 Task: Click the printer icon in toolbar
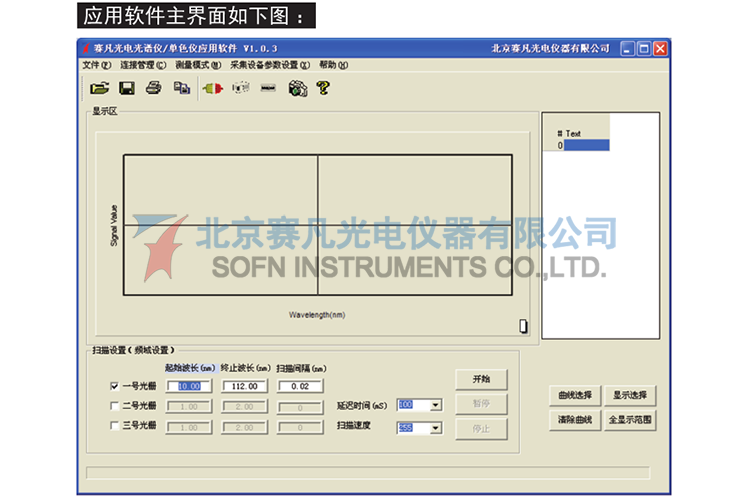153,88
